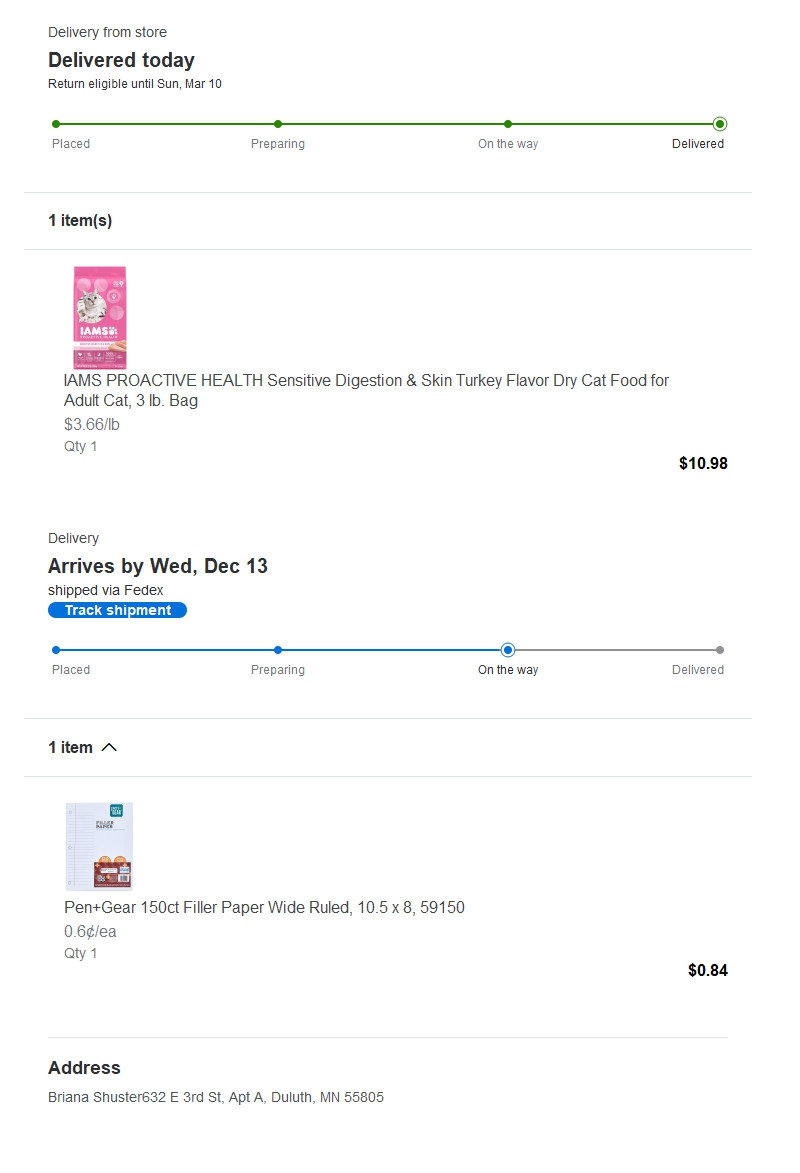The width and height of the screenshot is (800, 1173).
Task: Click the Delivered today heading
Action: (121, 60)
